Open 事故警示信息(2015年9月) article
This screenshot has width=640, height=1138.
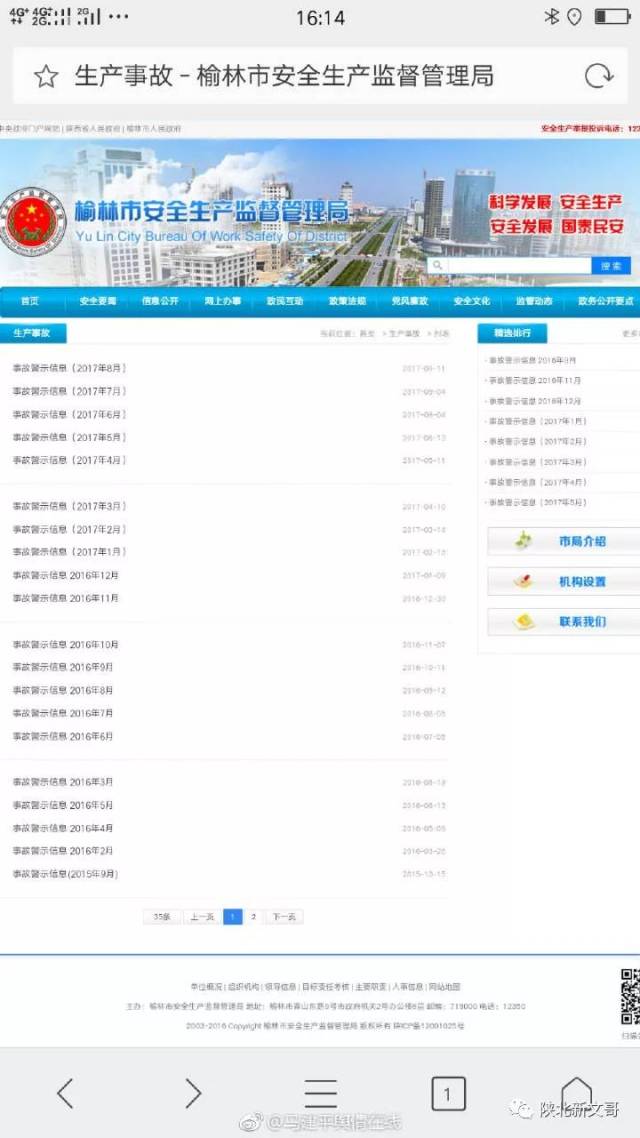click(x=65, y=874)
